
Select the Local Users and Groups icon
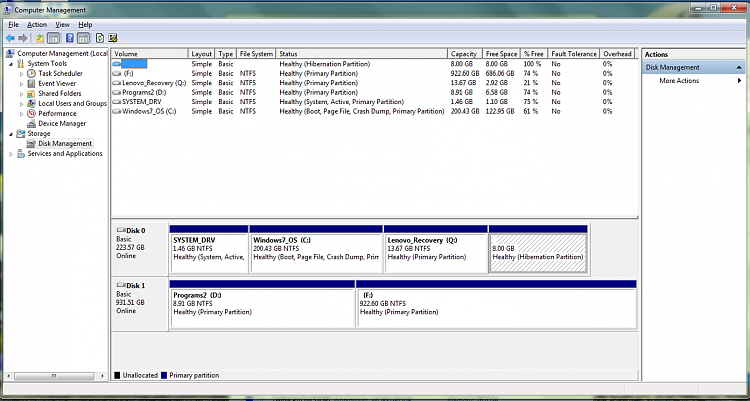(x=32, y=103)
